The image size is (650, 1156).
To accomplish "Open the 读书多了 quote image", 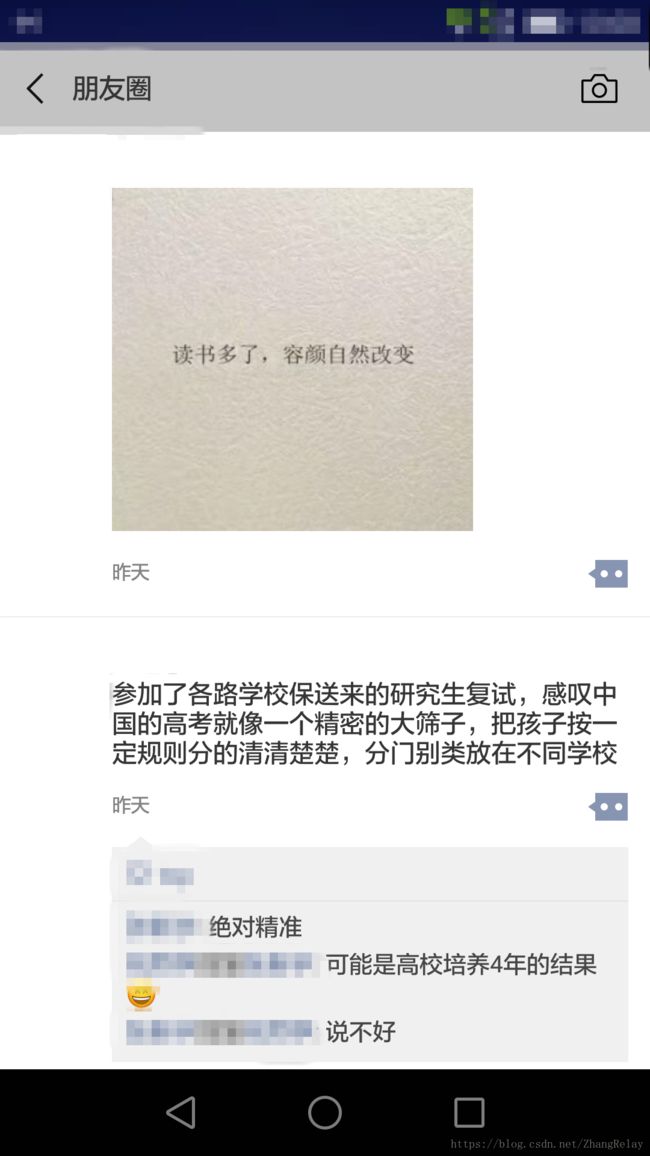I will 292,359.
